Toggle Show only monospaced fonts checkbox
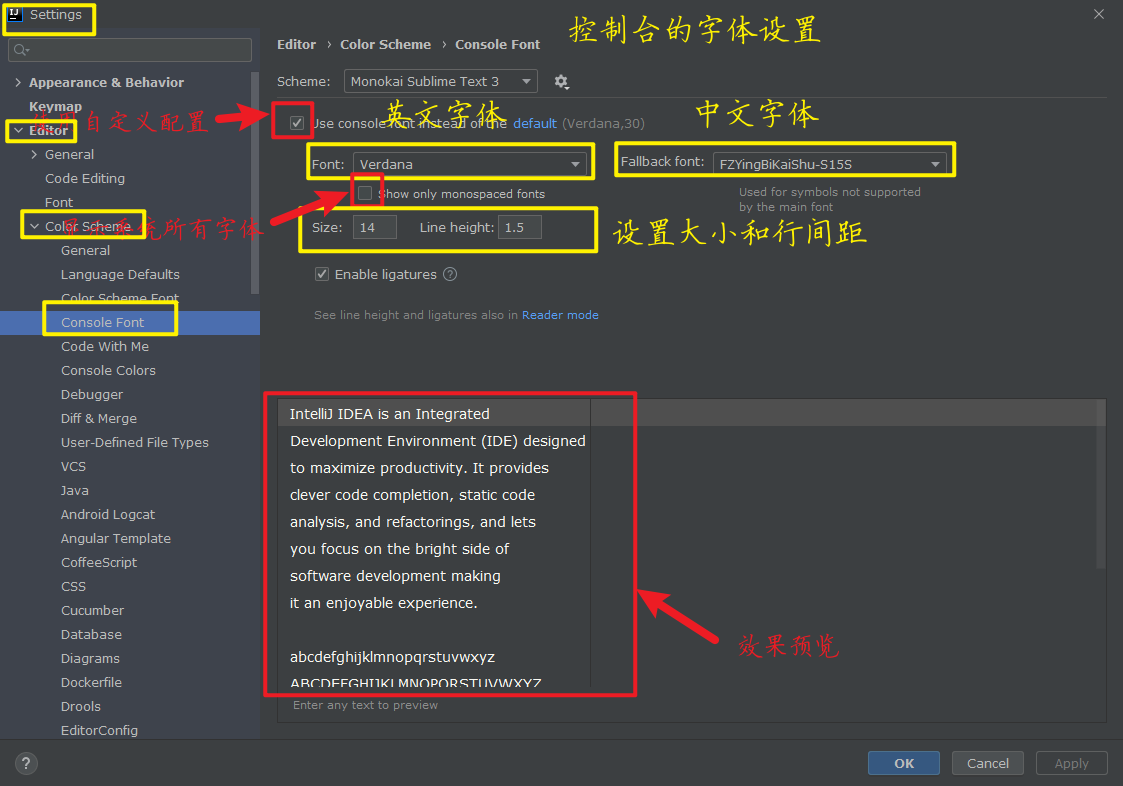 point(365,193)
